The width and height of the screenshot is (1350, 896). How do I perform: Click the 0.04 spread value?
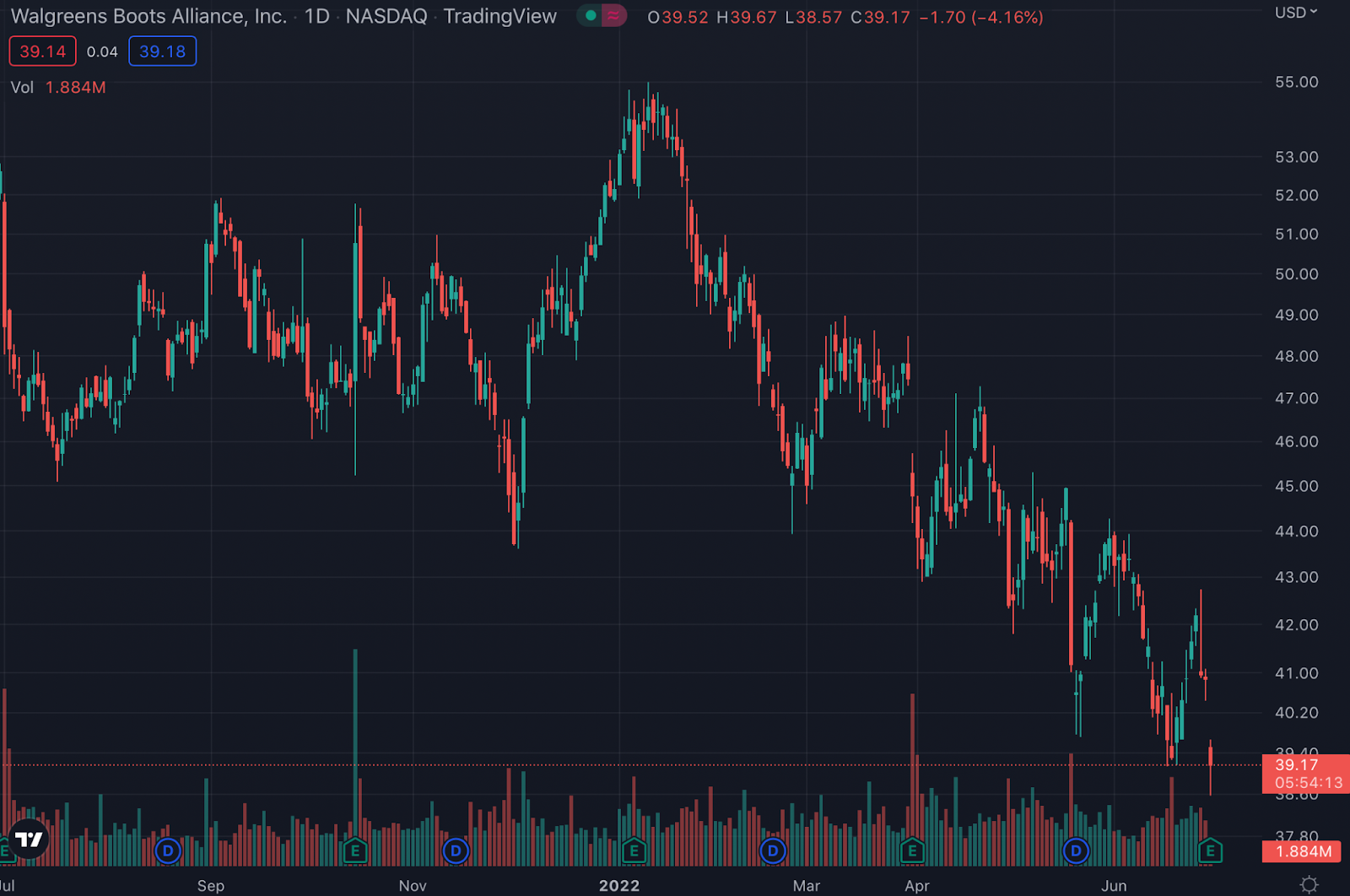pyautogui.click(x=102, y=52)
